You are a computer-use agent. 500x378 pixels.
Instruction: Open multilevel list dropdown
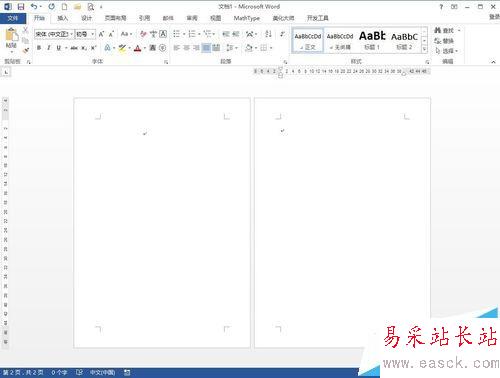click(214, 34)
